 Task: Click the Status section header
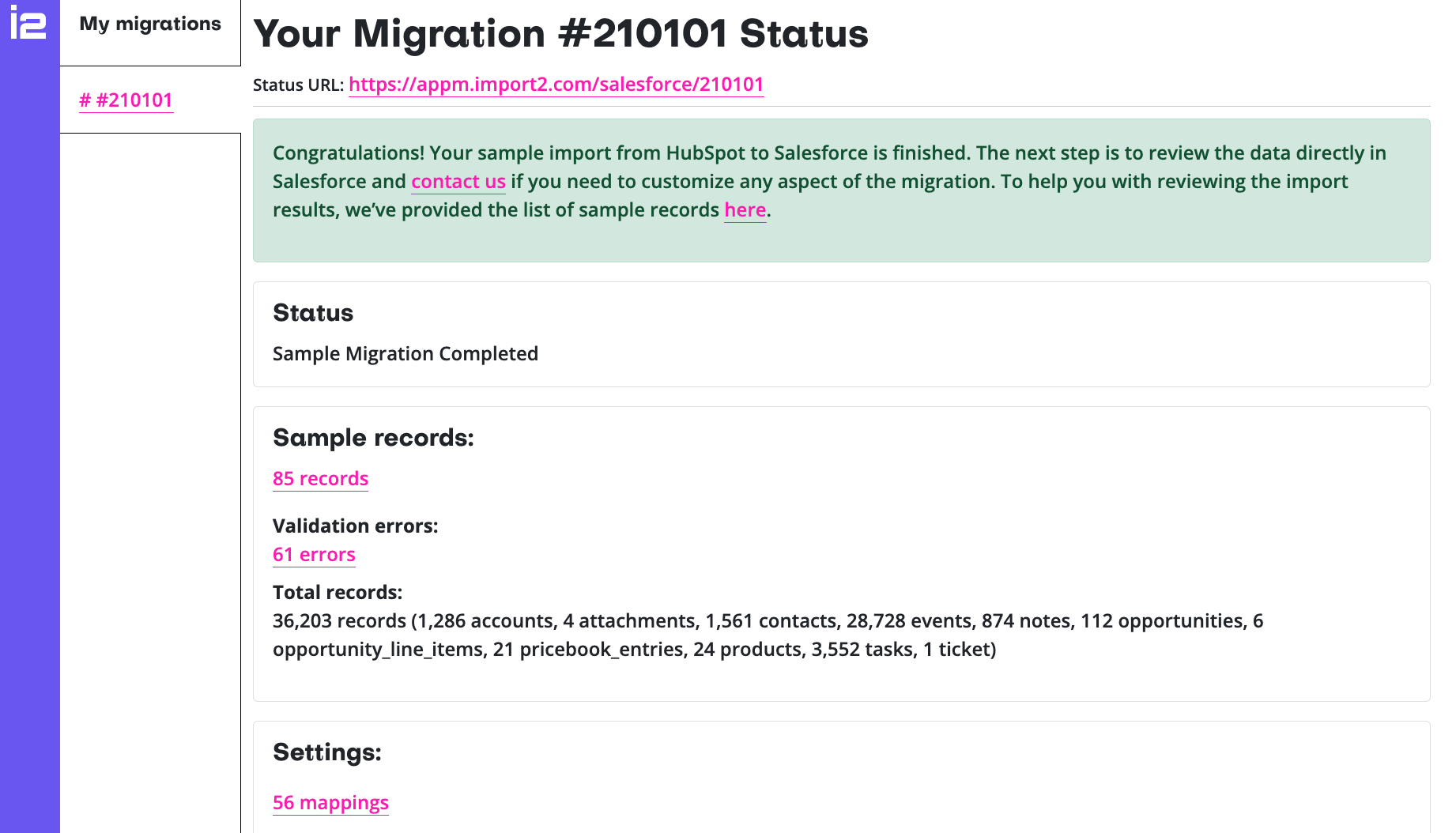[x=313, y=313]
